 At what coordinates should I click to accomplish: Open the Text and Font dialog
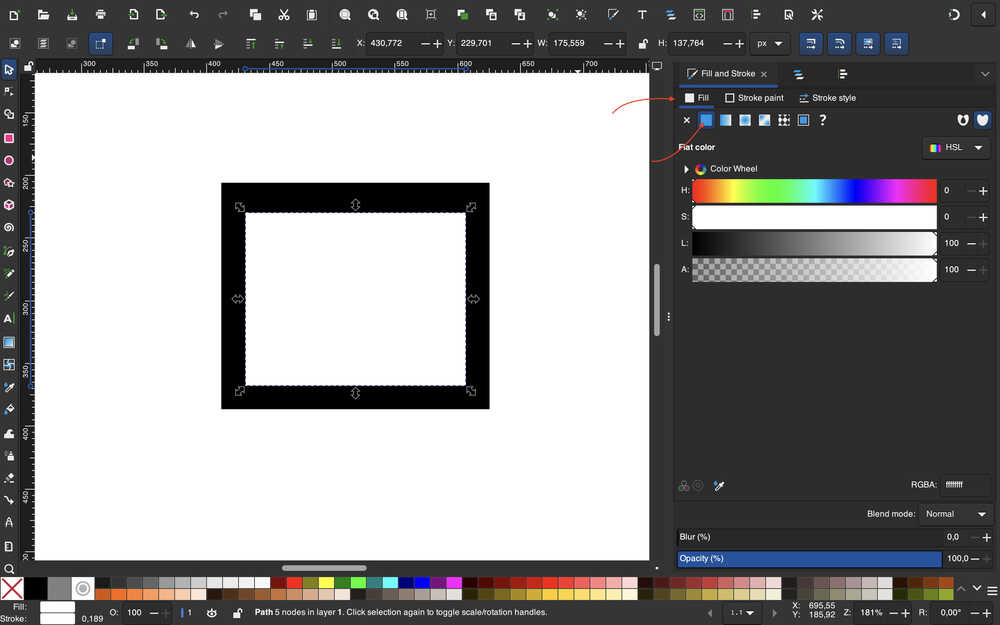(x=642, y=15)
